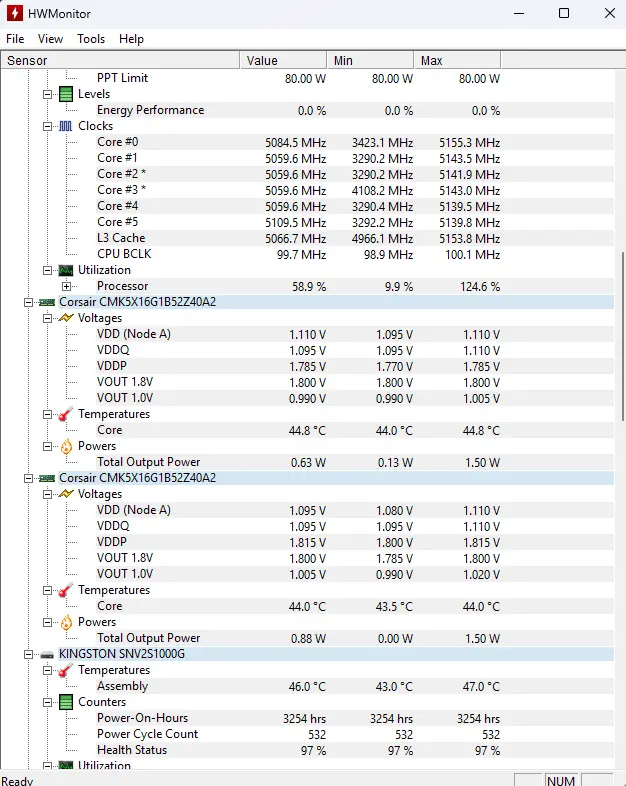Click the Levels green chip icon
Image resolution: width=626 pixels, height=786 pixels.
click(x=66, y=94)
